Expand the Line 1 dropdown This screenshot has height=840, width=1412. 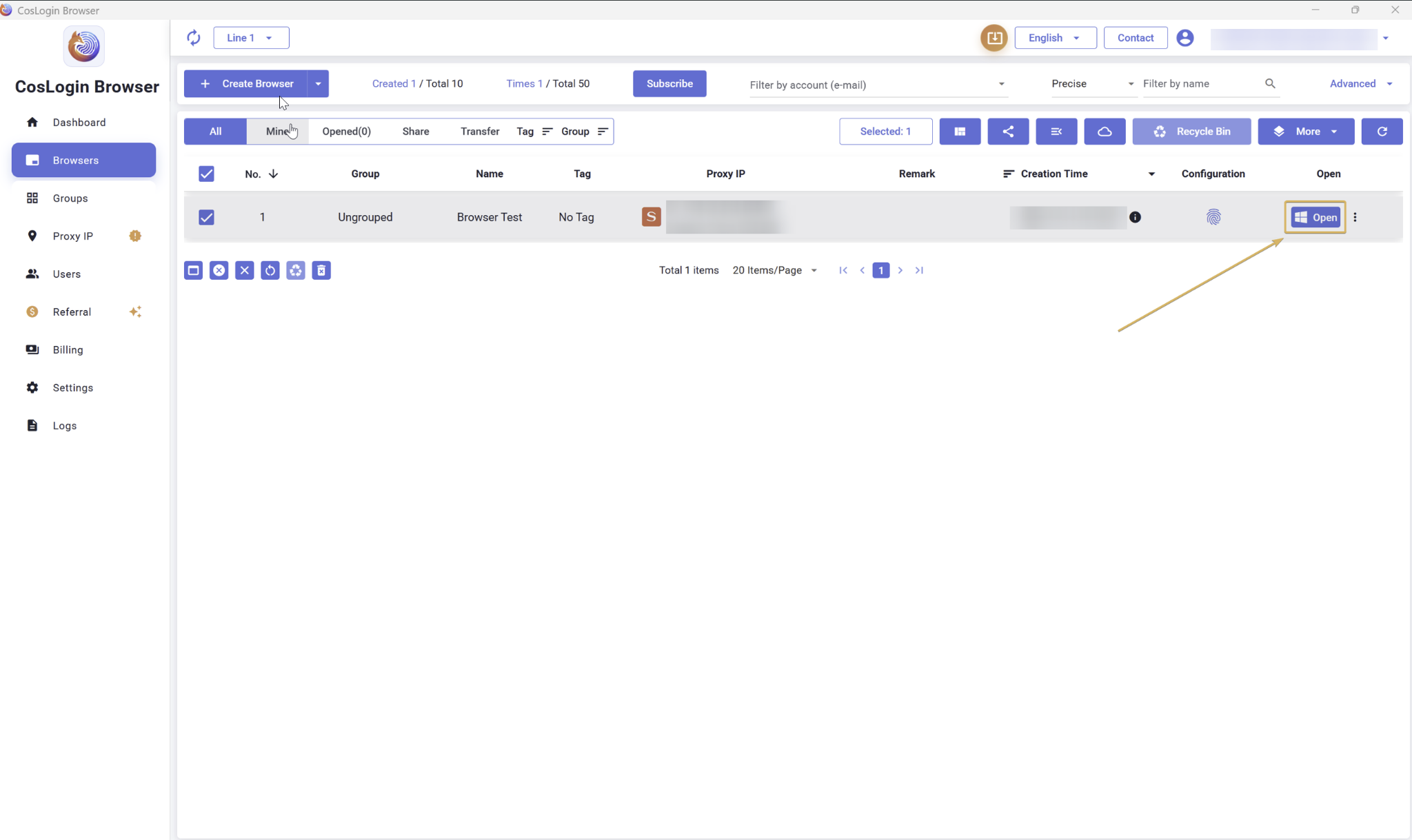tap(251, 38)
